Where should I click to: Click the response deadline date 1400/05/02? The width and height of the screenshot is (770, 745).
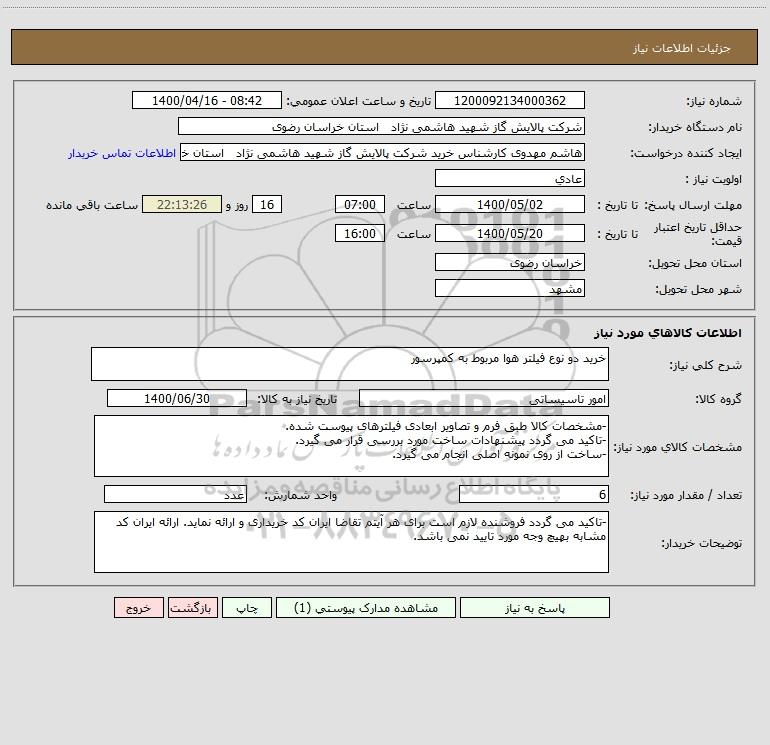pyautogui.click(x=510, y=204)
